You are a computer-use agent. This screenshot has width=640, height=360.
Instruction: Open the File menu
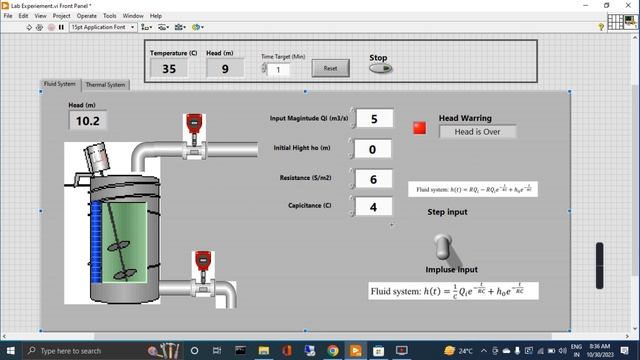[8, 16]
